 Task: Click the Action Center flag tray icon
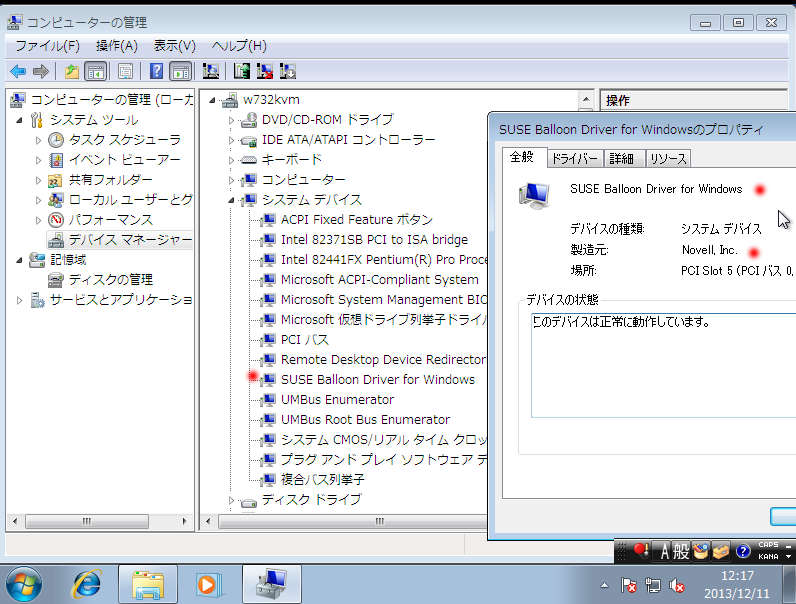(628, 586)
